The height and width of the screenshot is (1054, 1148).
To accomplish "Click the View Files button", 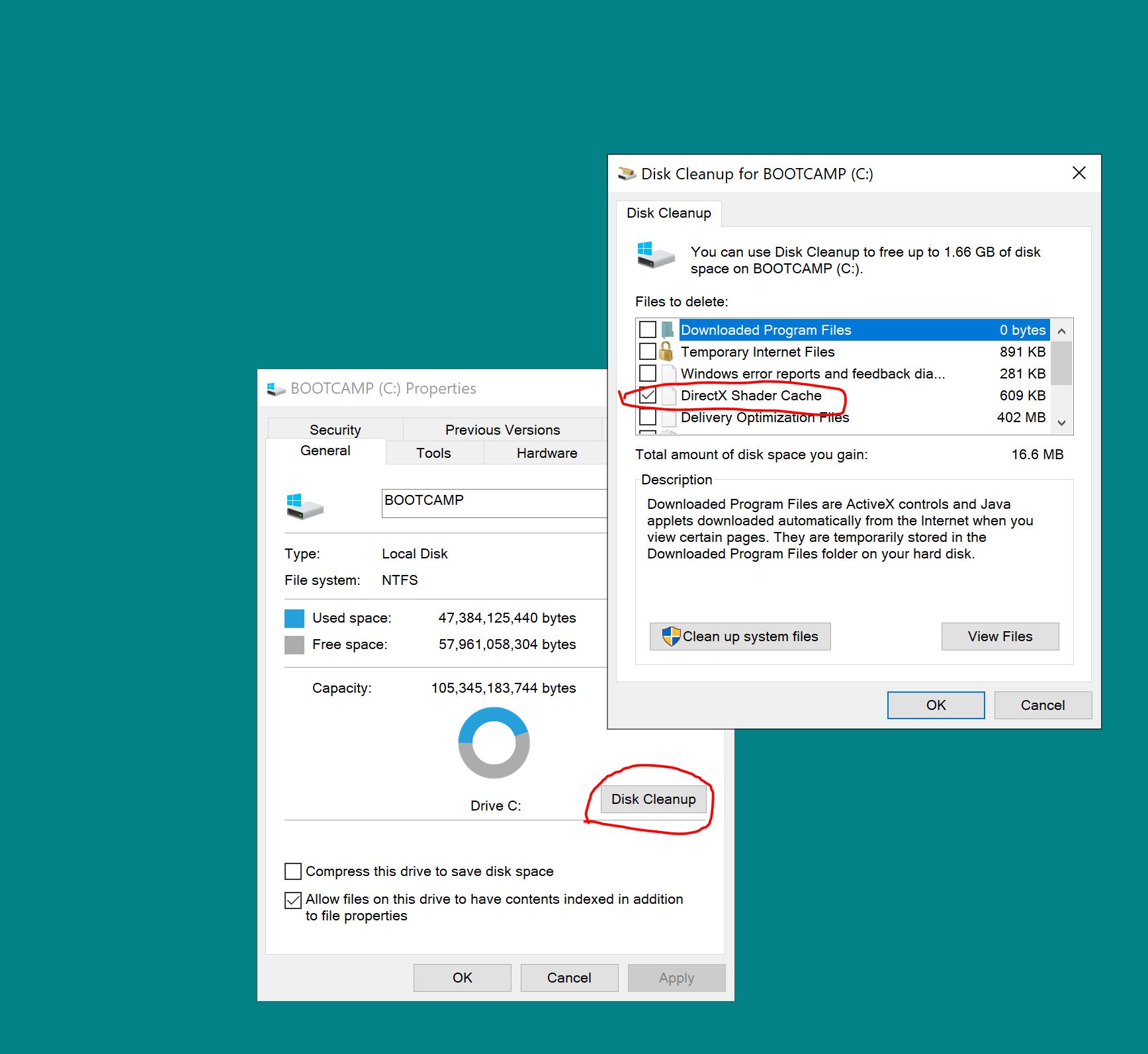I will [1000, 637].
